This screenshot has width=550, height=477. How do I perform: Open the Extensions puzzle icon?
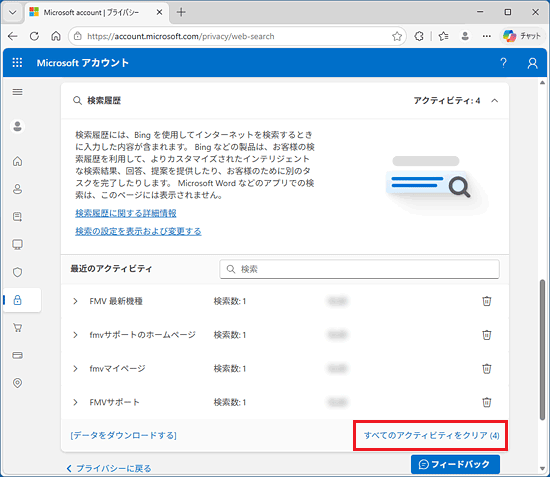click(419, 36)
